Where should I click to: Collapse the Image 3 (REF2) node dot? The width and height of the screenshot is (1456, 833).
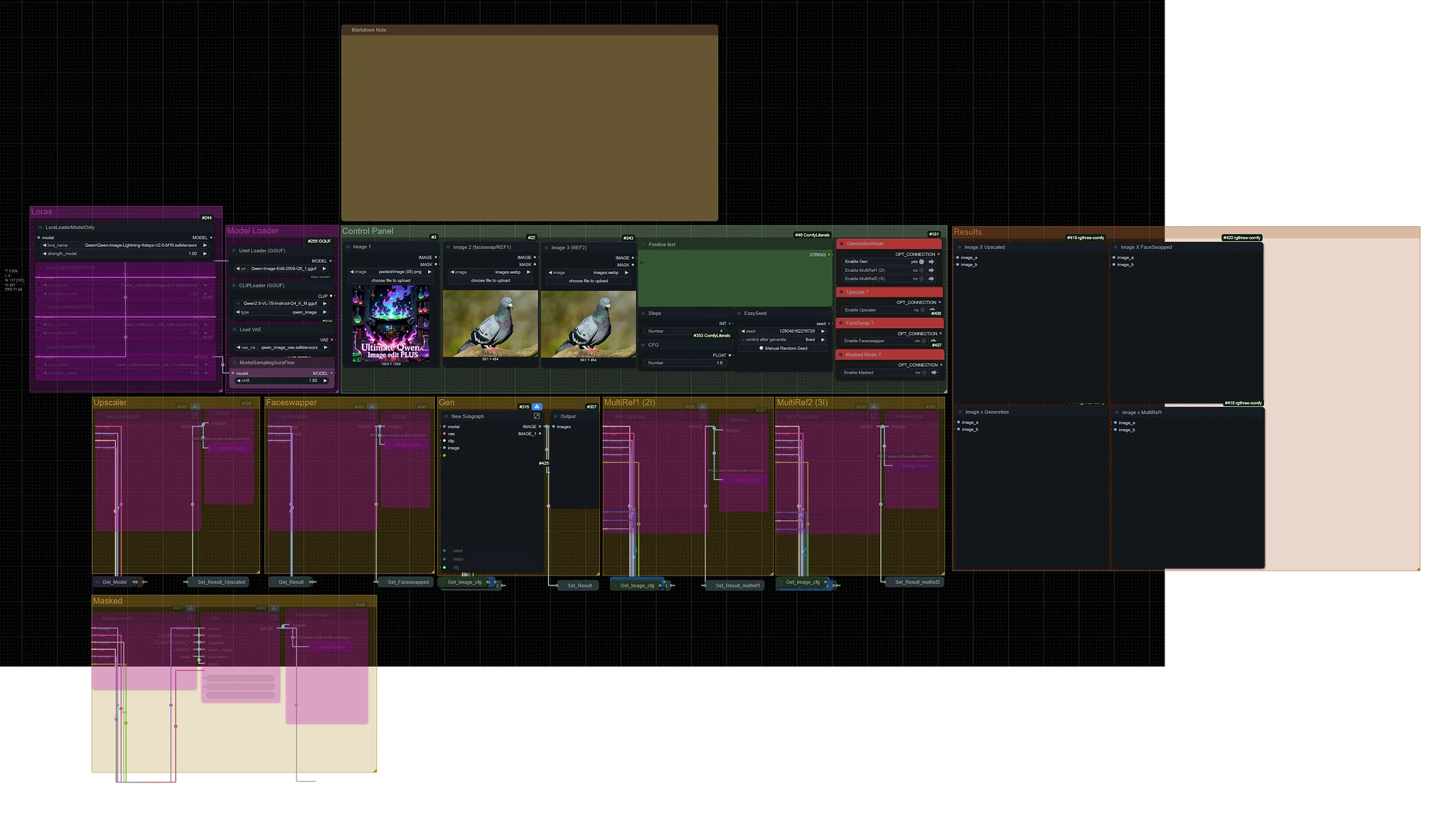click(546, 248)
